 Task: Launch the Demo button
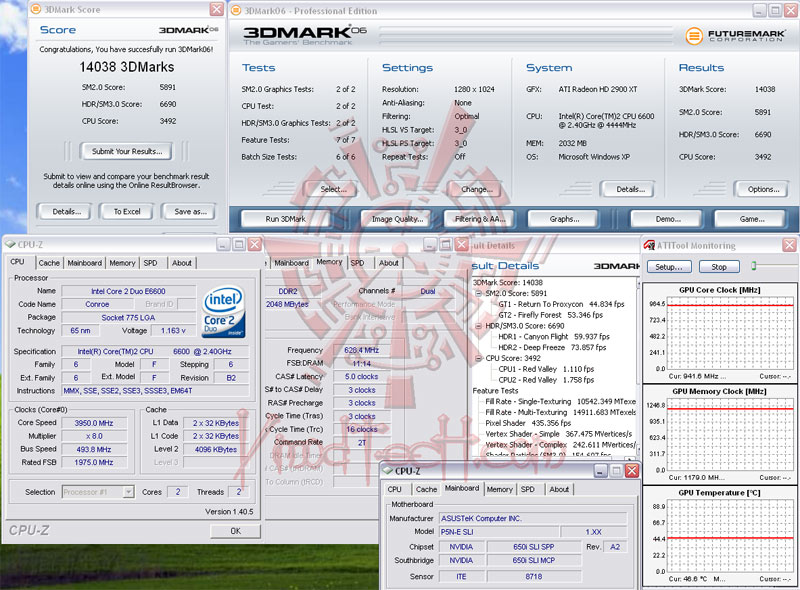[x=667, y=219]
